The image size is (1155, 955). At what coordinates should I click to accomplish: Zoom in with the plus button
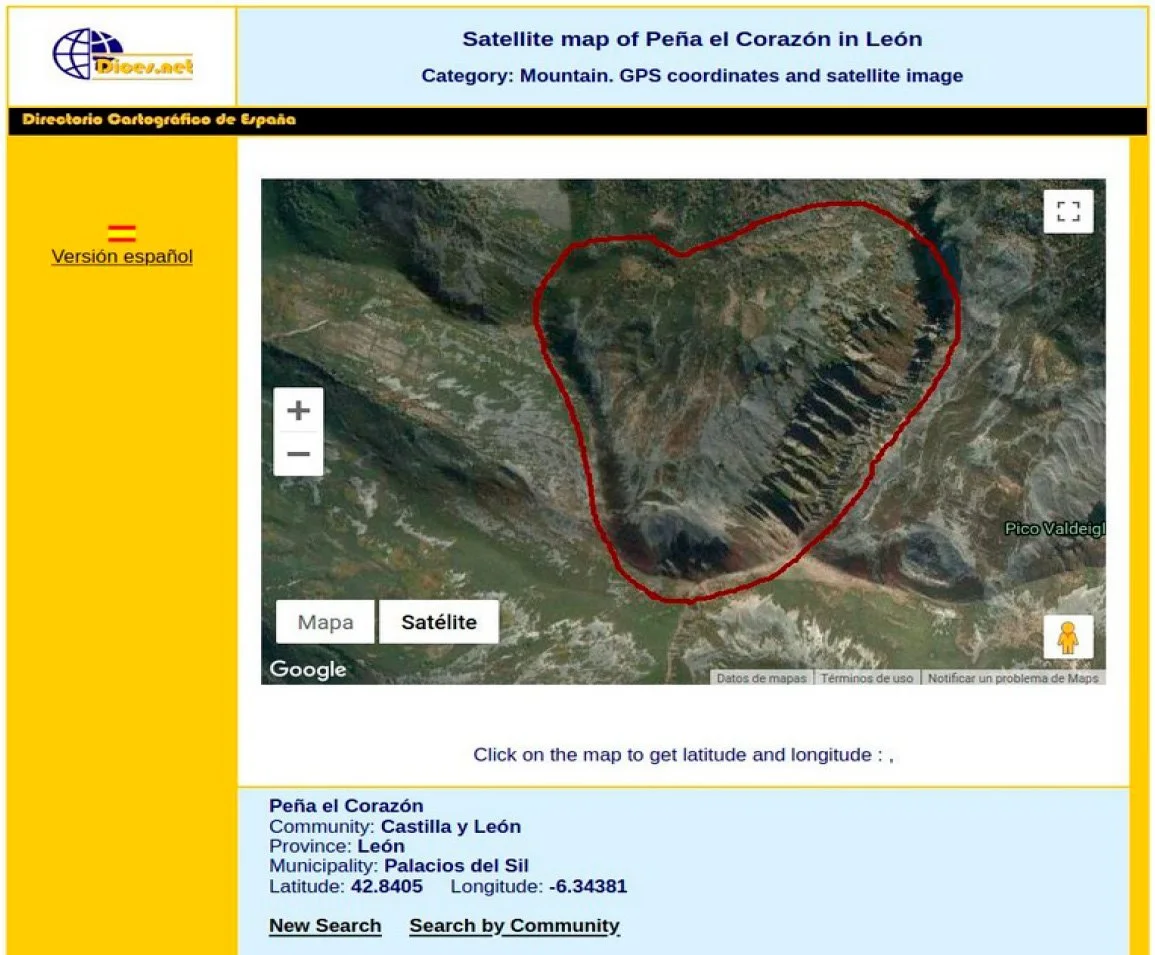click(x=298, y=410)
